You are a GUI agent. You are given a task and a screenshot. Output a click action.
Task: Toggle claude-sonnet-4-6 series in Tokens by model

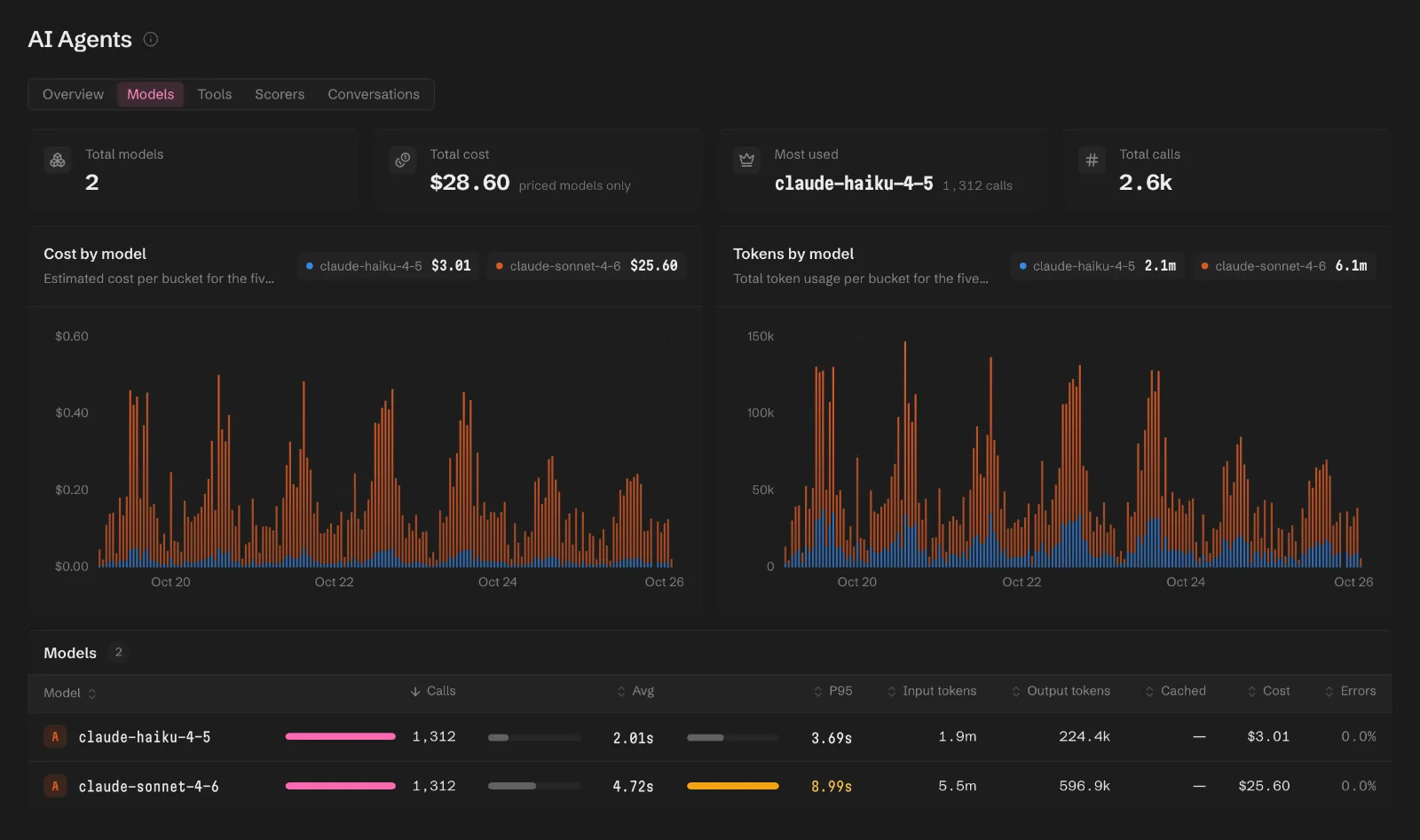[1283, 266]
